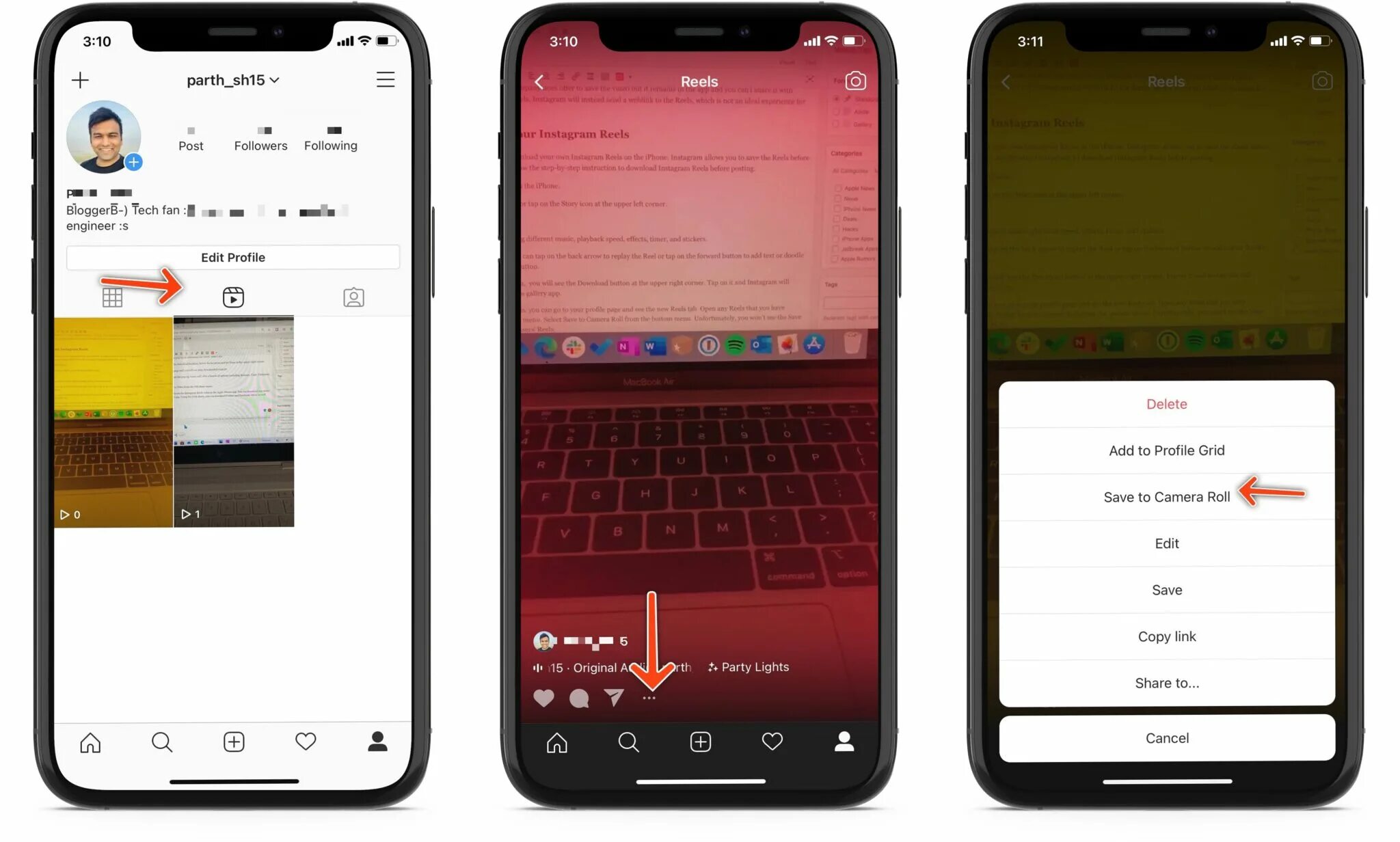The image size is (1400, 842).
Task: Expand the Following count on profile
Action: 331,138
